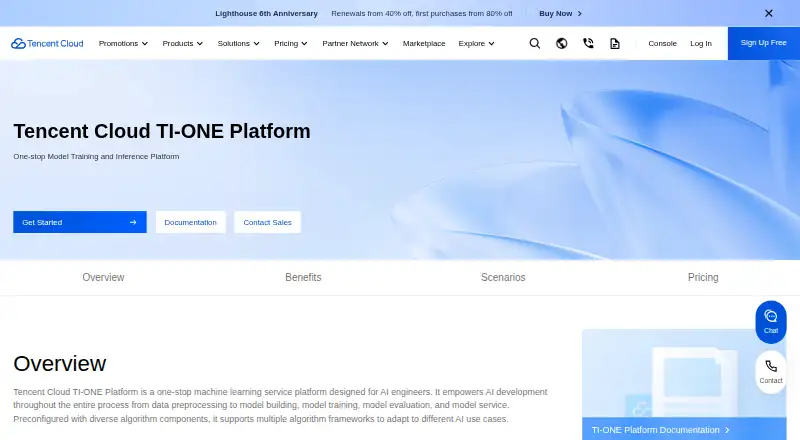This screenshot has height=440, width=800.
Task: Switch to the Overview tab
Action: coord(103,277)
